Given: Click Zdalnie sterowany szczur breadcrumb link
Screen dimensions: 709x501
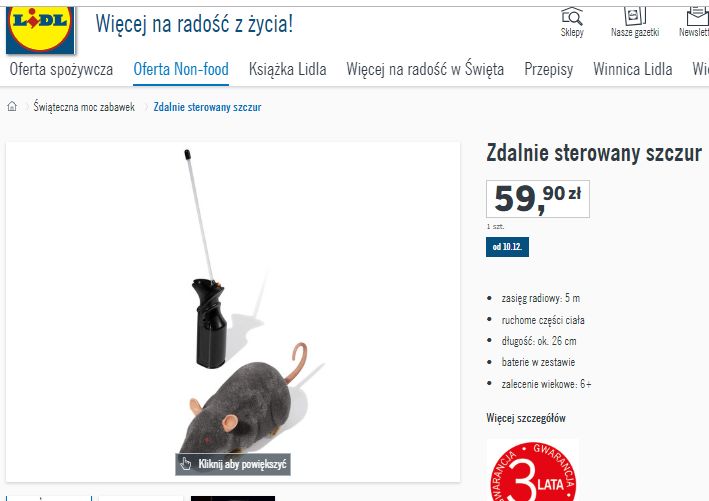Looking at the screenshot, I should point(208,107).
